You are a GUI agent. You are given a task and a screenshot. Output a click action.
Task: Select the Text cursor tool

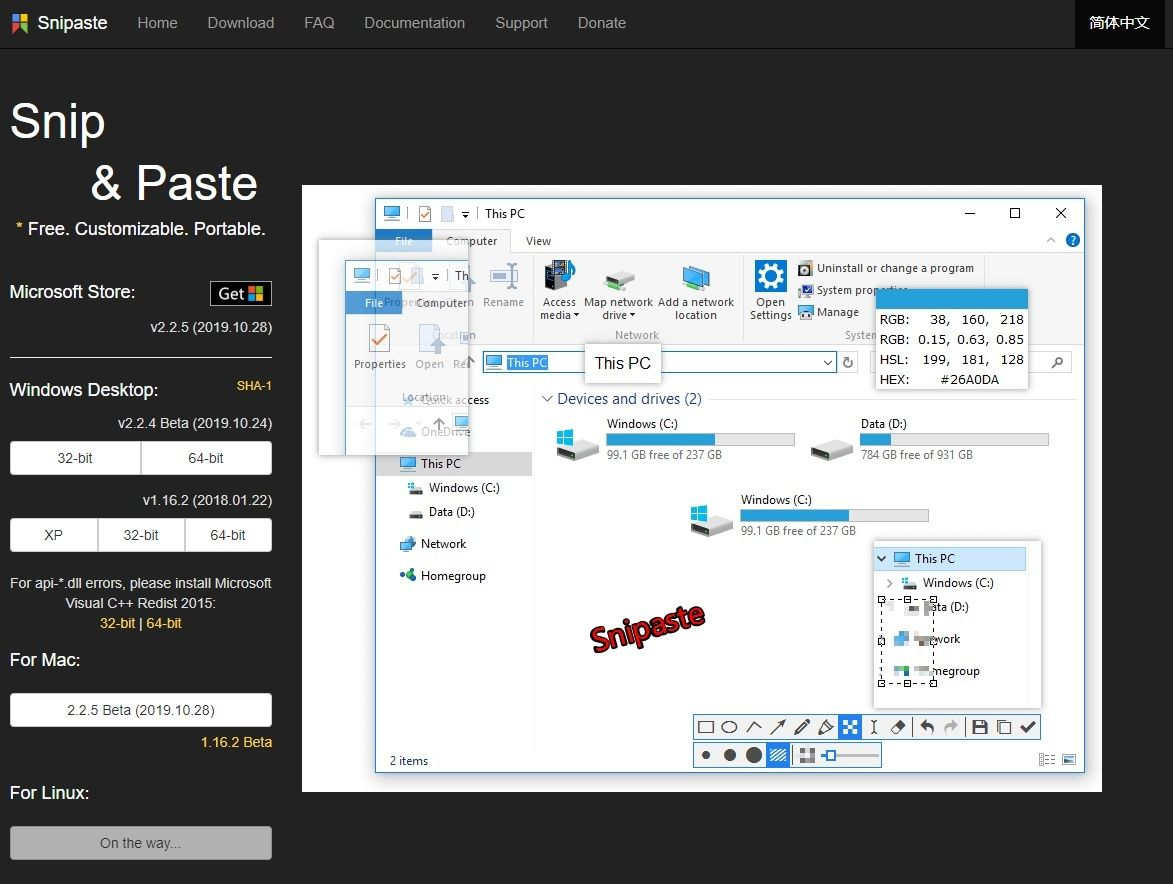874,727
